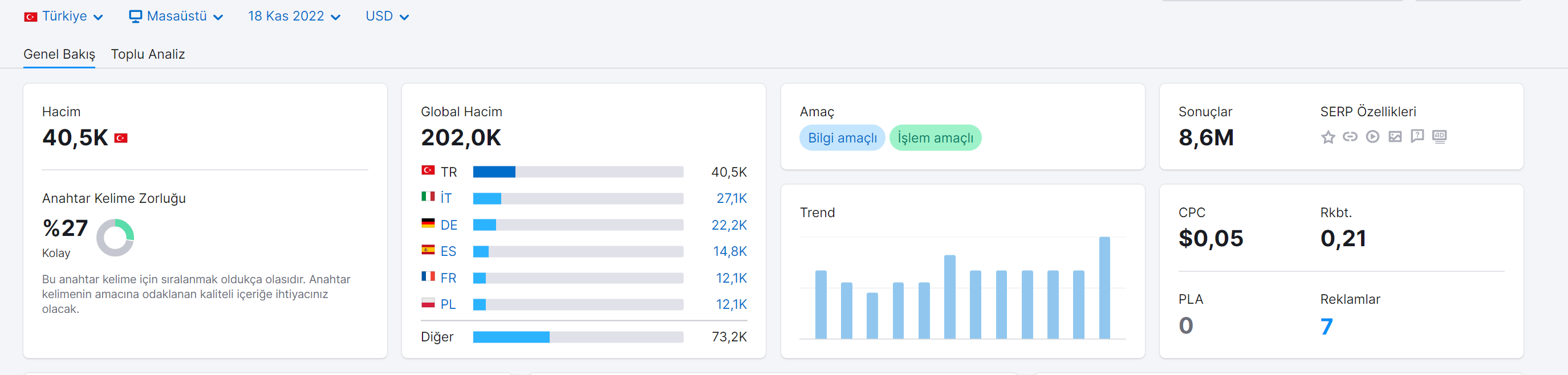The image size is (1568, 375).
Task: Click the Italy flag in Global Hacim
Action: click(x=428, y=197)
